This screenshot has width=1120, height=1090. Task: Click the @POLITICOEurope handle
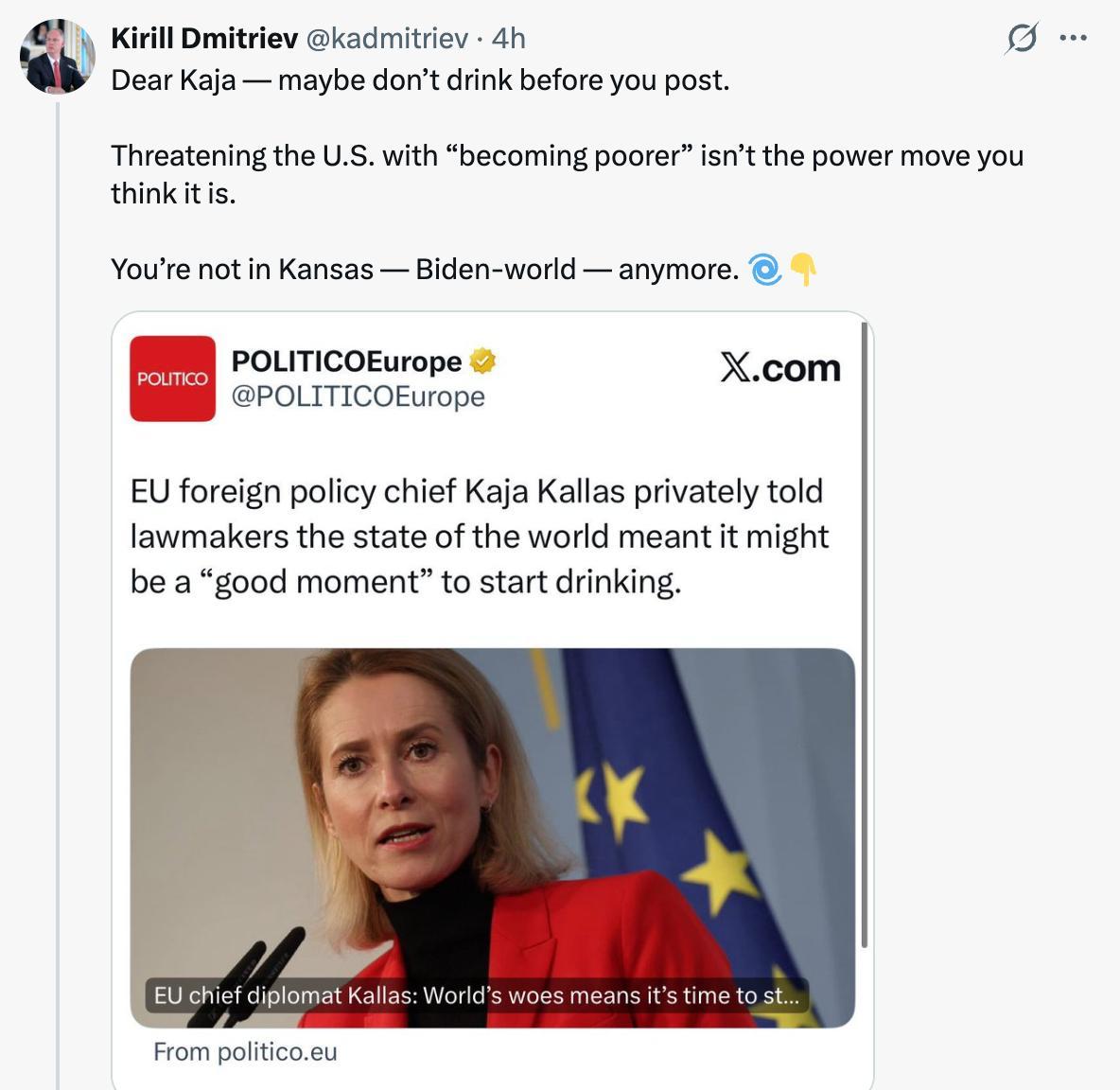(x=358, y=396)
